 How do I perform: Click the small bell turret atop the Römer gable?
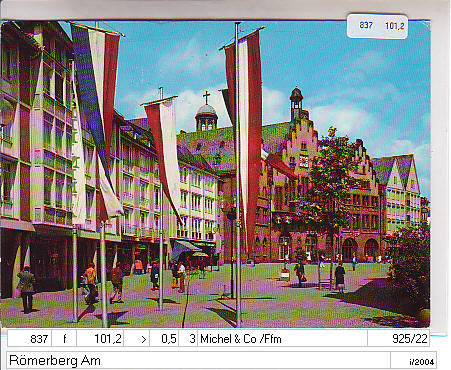[x=296, y=103]
